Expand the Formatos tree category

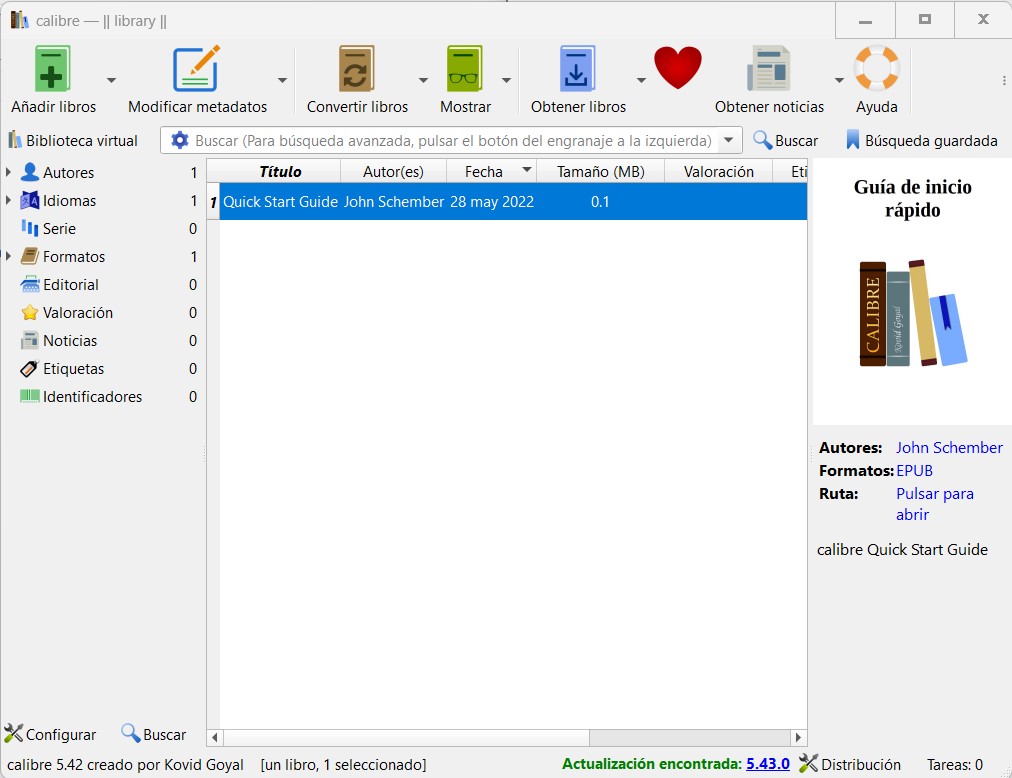click(x=9, y=256)
